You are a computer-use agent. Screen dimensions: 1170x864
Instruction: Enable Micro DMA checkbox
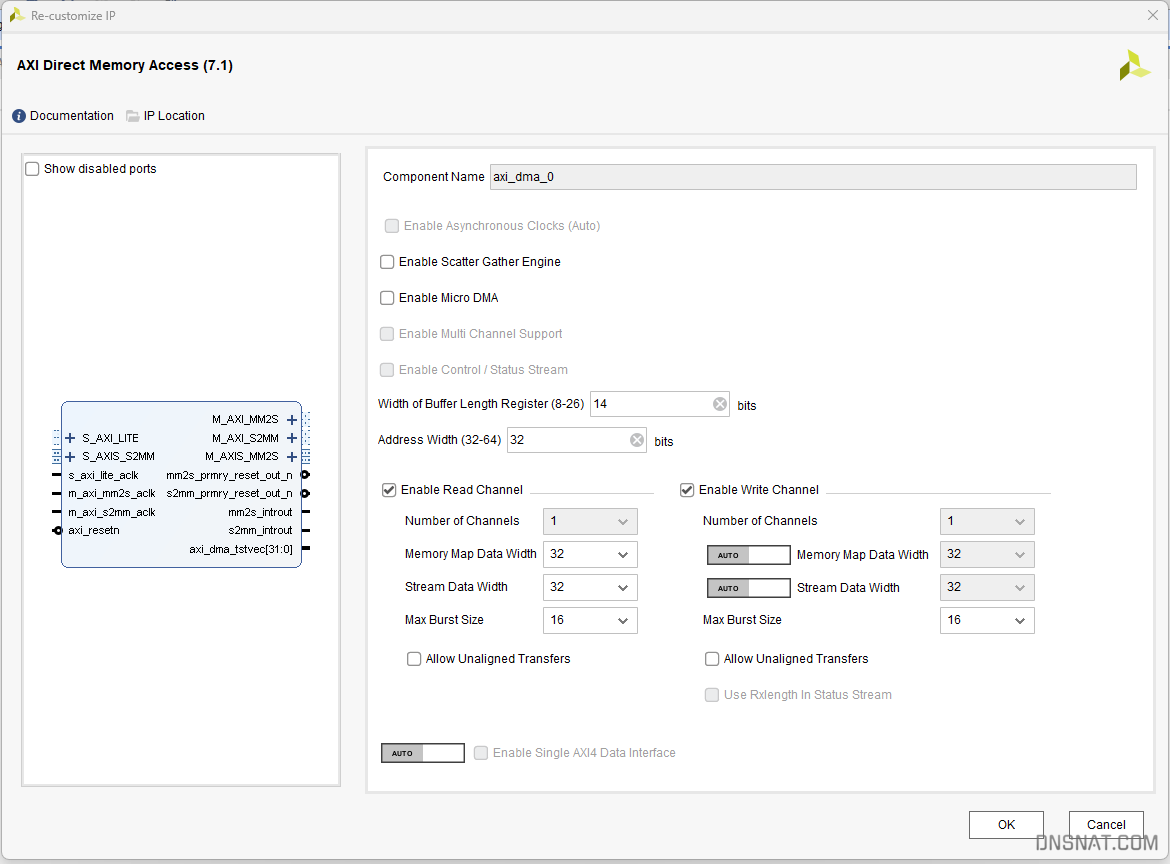pos(387,298)
